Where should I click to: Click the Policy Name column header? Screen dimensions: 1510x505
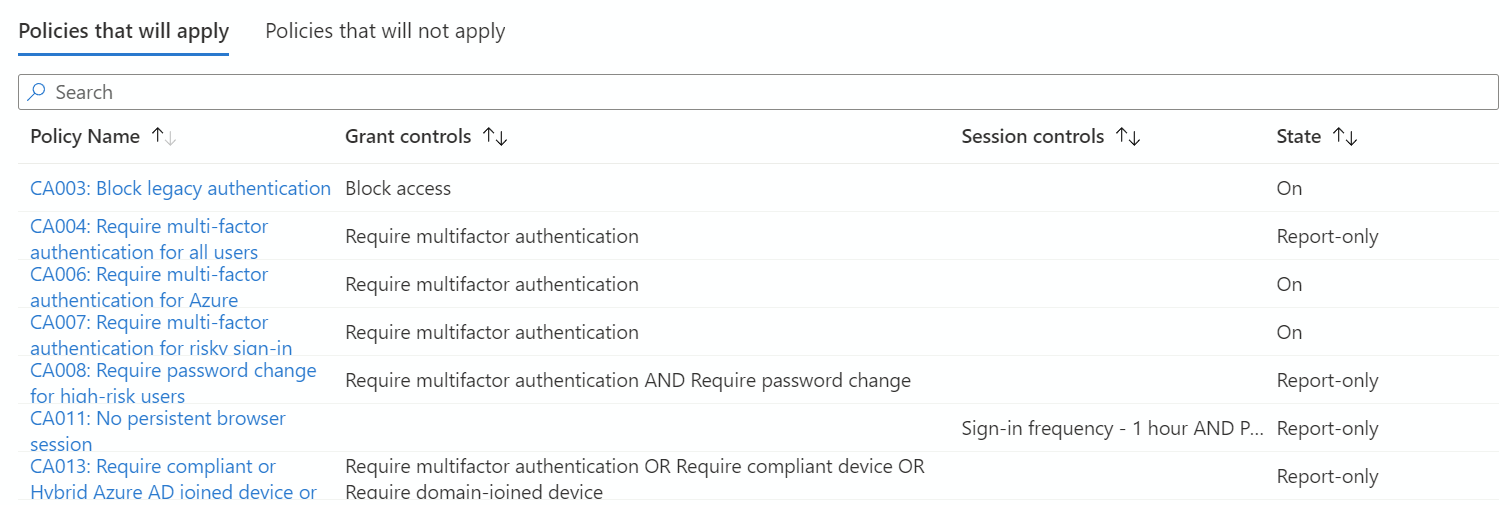click(85, 136)
